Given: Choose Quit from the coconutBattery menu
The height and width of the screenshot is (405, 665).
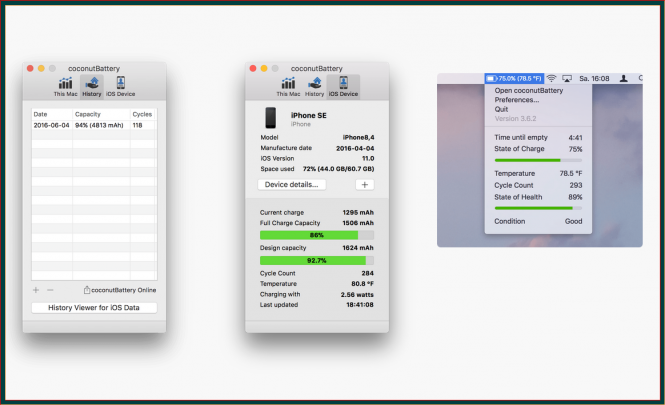Looking at the screenshot, I should point(502,109).
